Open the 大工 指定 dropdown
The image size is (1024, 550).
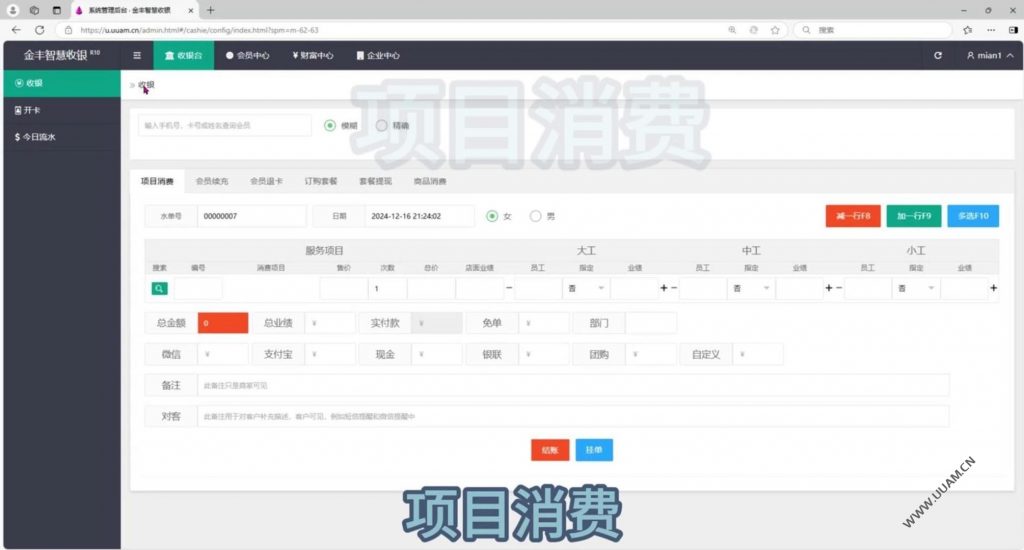point(586,289)
